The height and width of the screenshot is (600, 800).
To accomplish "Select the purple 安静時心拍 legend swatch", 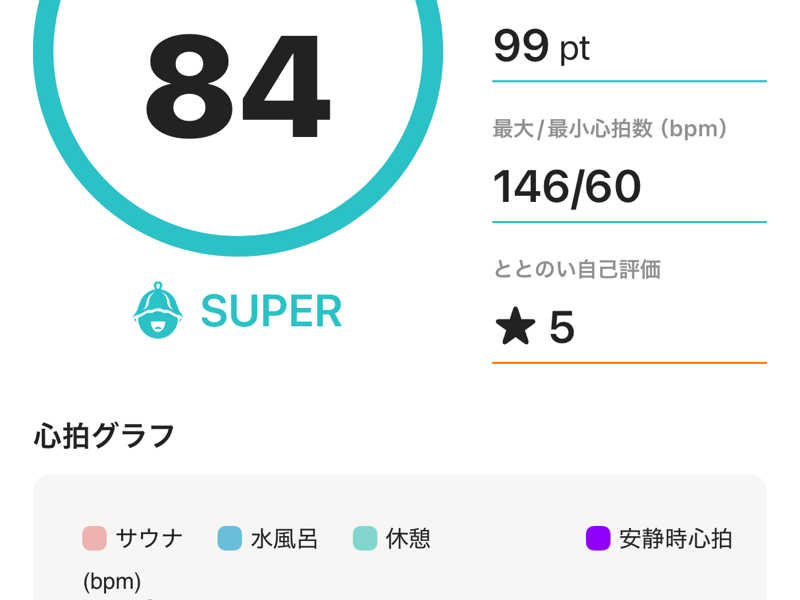I will click(598, 538).
